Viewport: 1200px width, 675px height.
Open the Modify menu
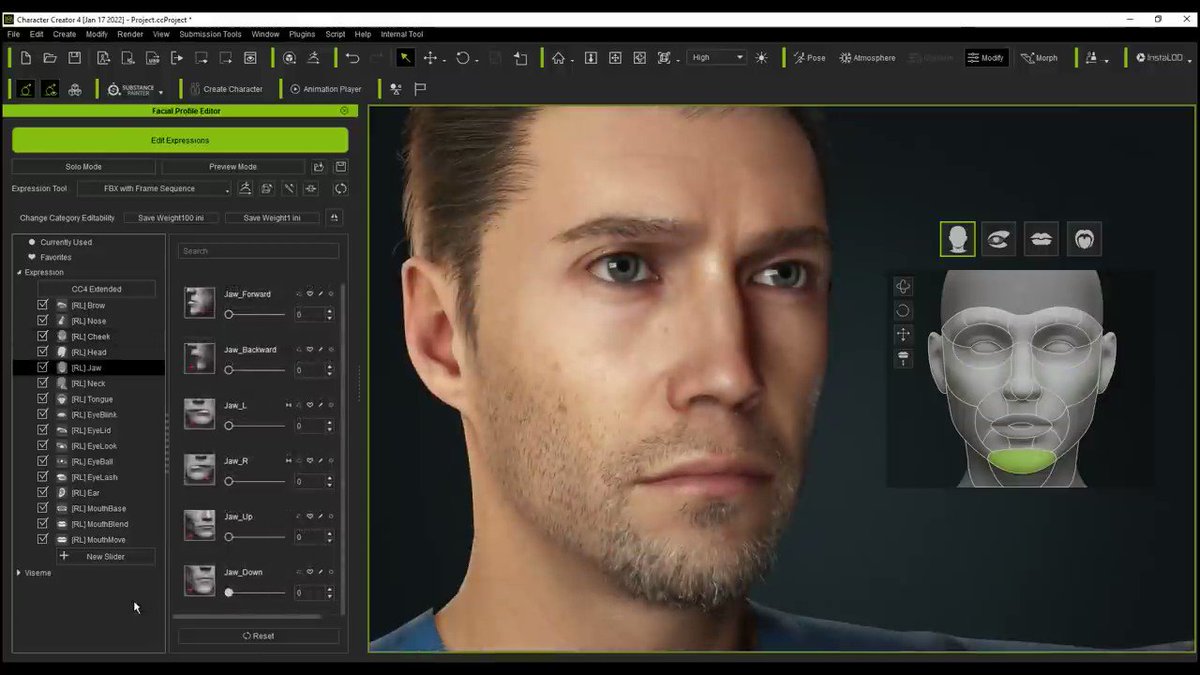(97, 34)
